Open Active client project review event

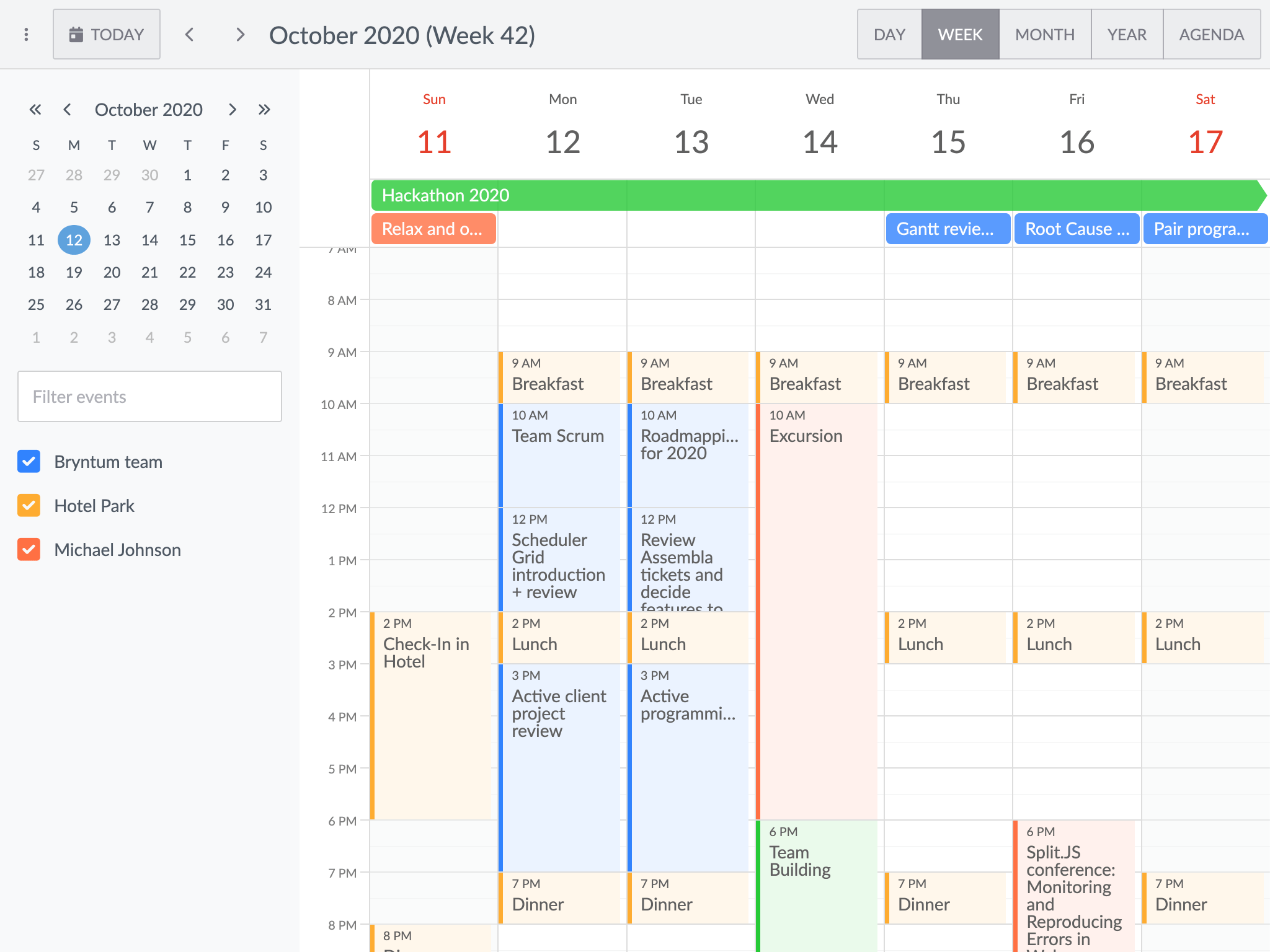(x=559, y=768)
